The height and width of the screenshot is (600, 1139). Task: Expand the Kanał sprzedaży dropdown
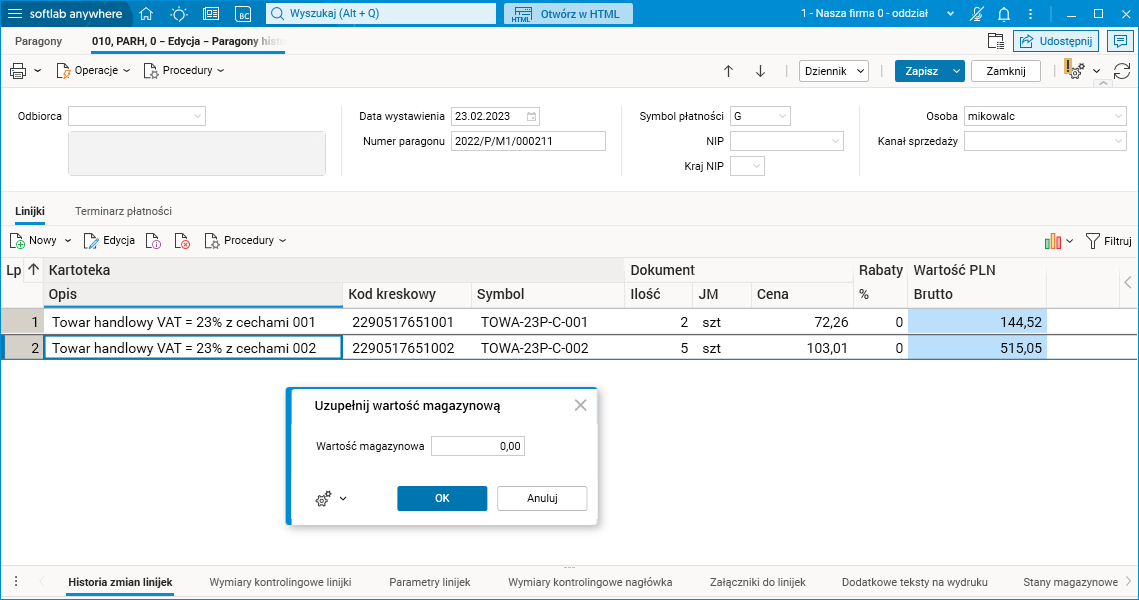coord(1118,141)
